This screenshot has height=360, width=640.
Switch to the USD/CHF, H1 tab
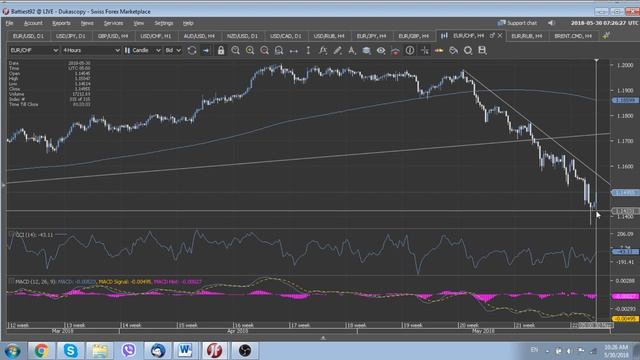pos(156,36)
